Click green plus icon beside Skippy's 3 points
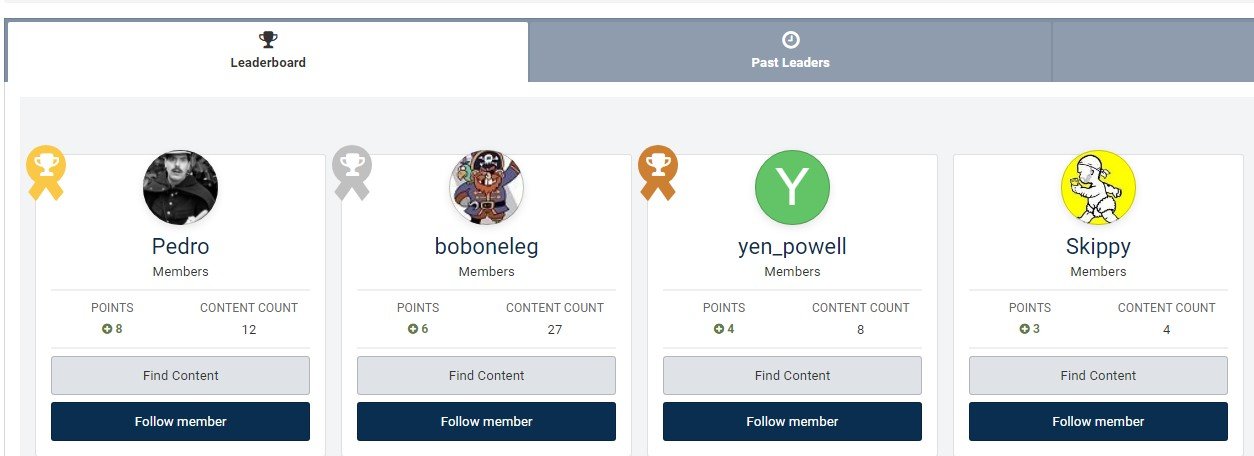 pos(1024,329)
